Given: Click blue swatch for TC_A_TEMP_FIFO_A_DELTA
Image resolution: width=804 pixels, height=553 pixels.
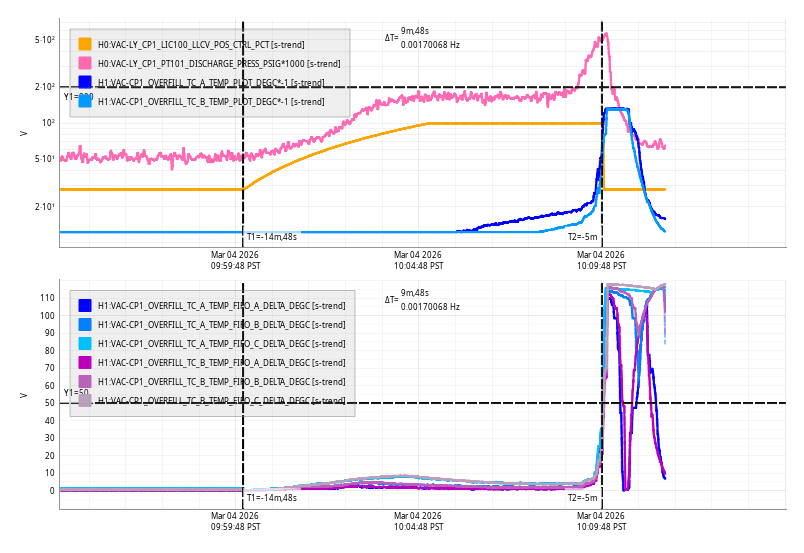Looking at the screenshot, I should pyautogui.click(x=85, y=305).
